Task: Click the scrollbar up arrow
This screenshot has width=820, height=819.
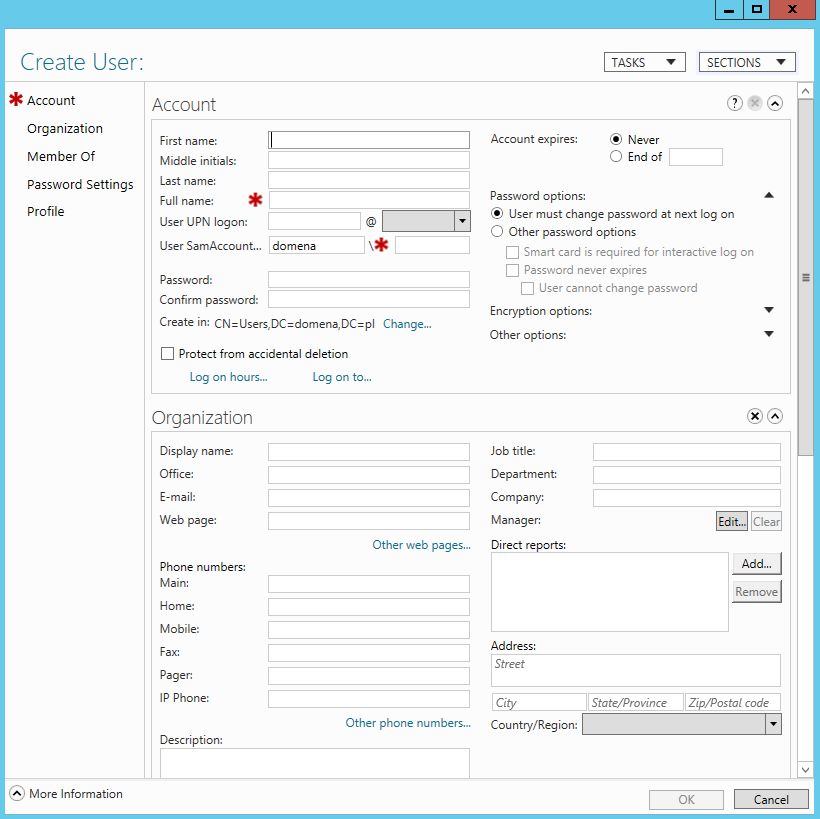Action: pos(805,91)
